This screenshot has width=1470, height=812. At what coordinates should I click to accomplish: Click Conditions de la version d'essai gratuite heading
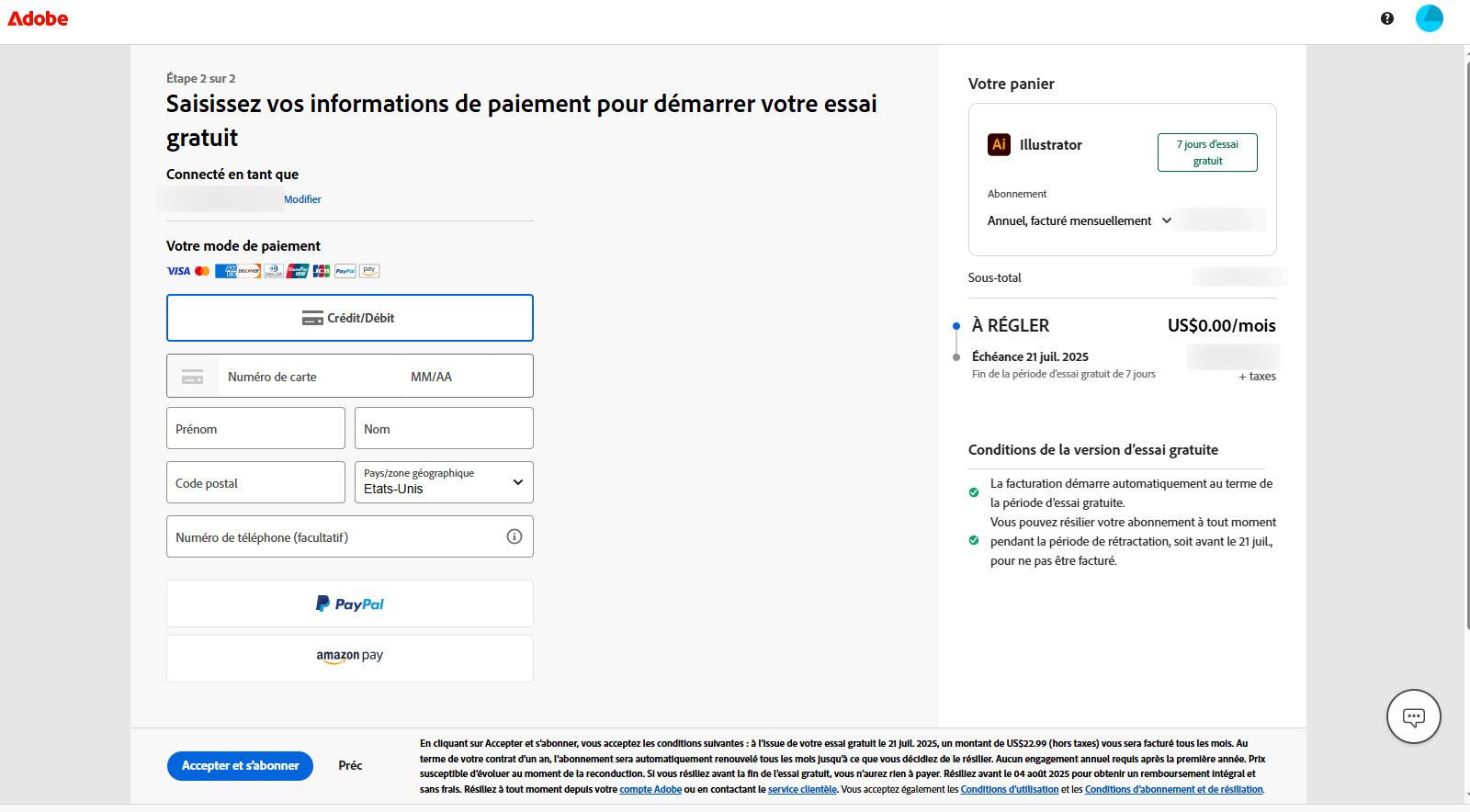[x=1093, y=450]
